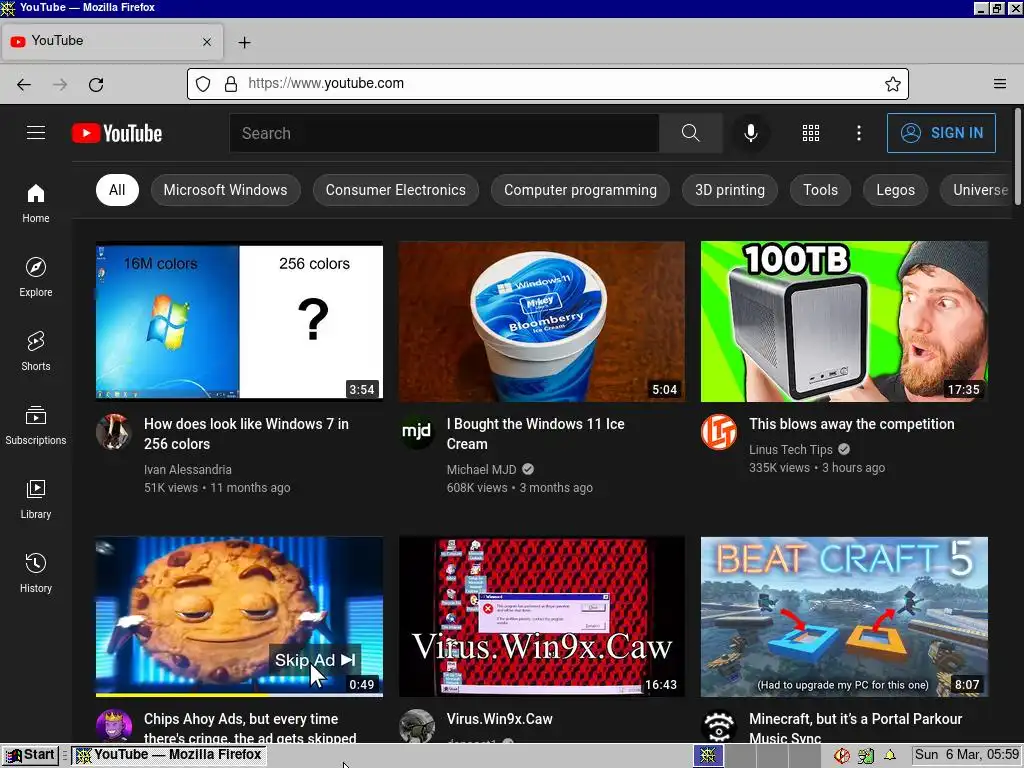
Task: Open Linus Tech Tips channel name
Action: [791, 449]
